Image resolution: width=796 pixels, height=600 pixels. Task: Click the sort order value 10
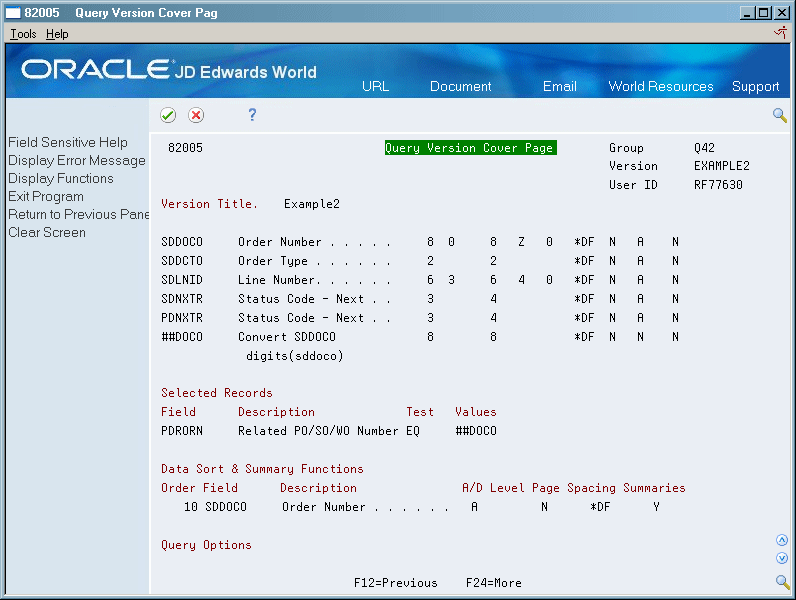tap(191, 507)
